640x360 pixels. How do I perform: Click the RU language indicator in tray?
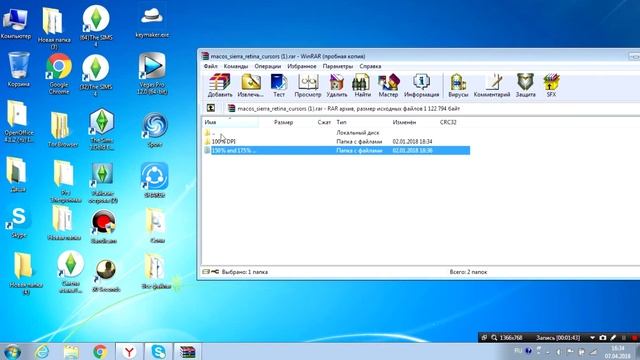(518, 351)
